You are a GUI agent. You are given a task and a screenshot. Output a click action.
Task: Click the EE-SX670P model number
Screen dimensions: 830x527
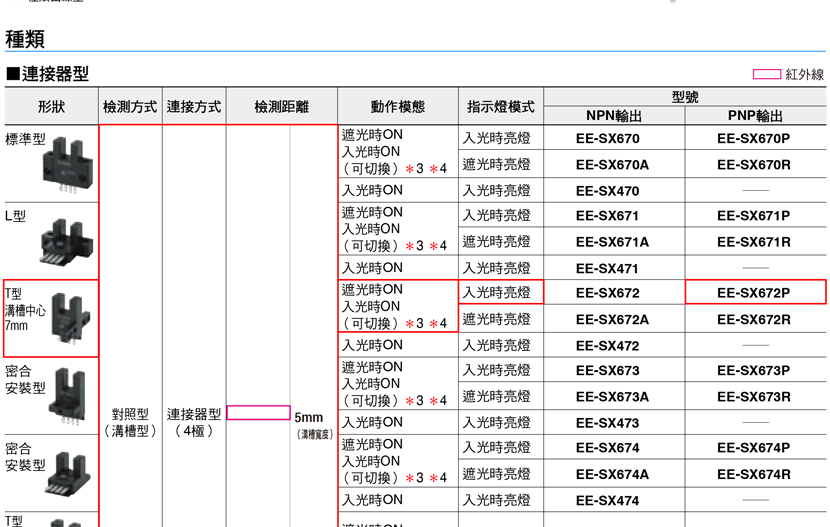click(753, 139)
